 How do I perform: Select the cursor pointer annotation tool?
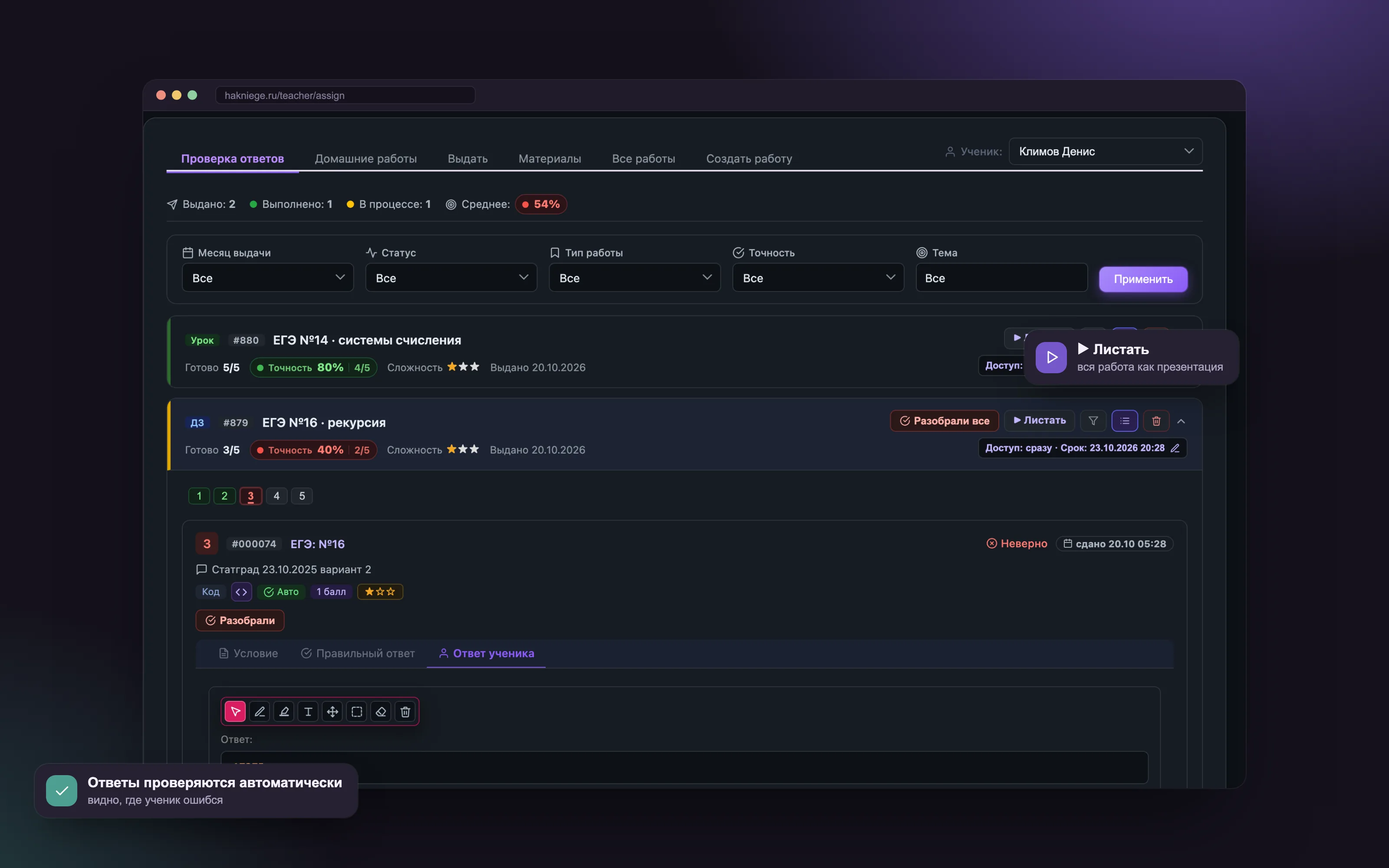pos(235,712)
